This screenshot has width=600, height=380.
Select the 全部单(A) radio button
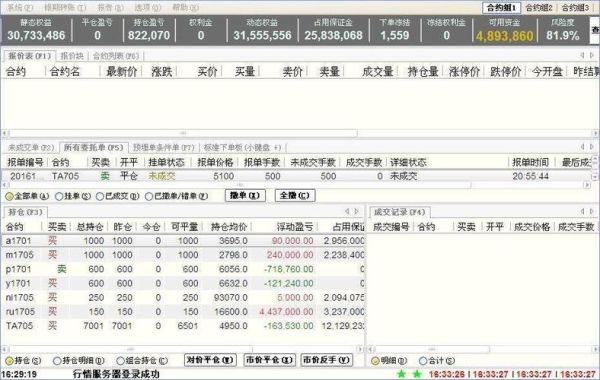(x=9, y=197)
